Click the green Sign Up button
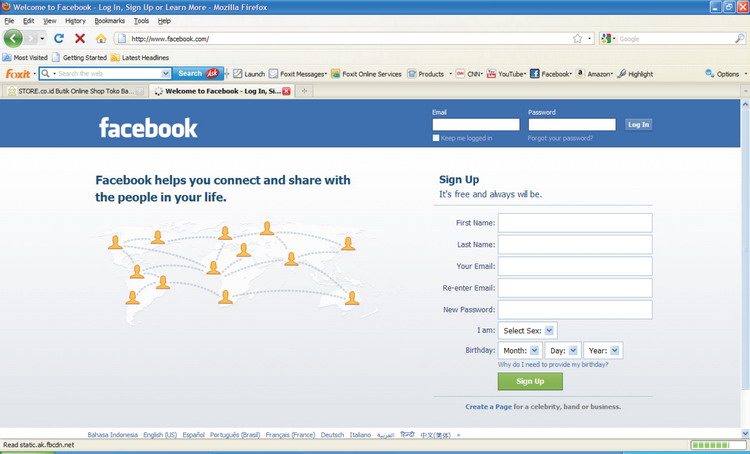750x454 pixels. click(530, 381)
